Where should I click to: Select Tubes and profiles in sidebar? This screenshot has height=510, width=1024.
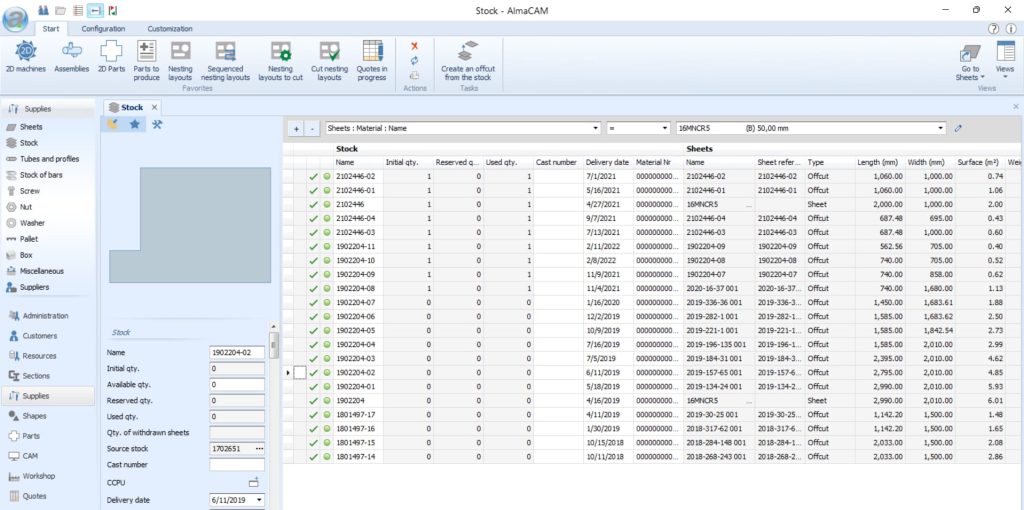[x=49, y=159]
